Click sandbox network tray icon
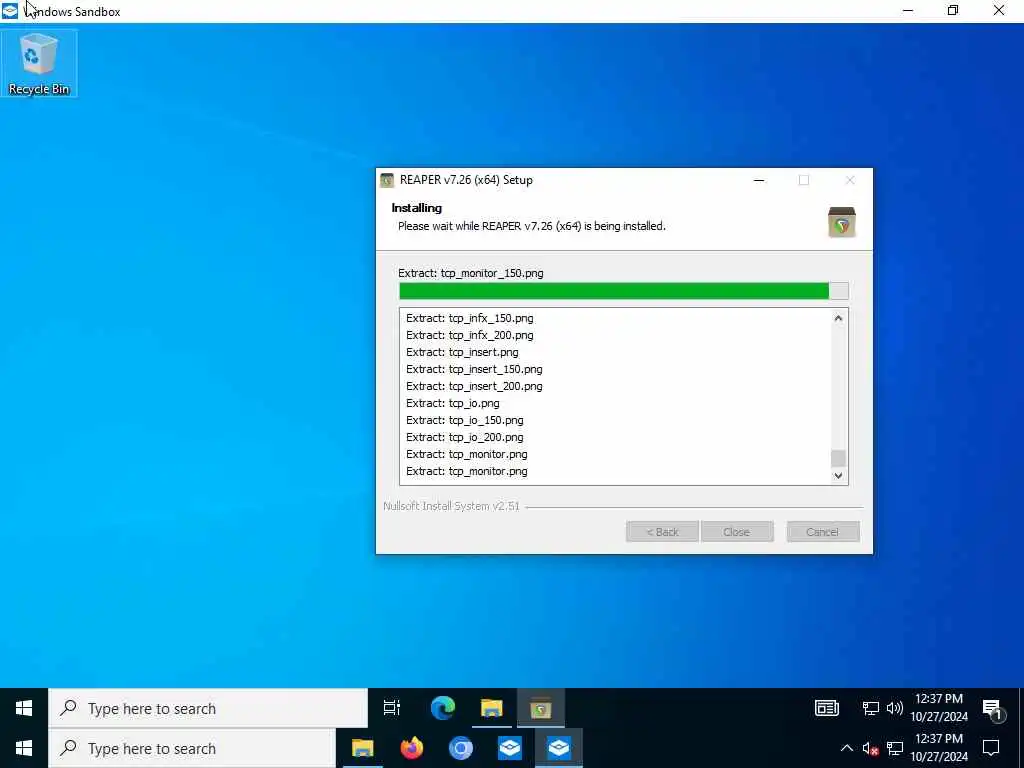Image resolution: width=1024 pixels, height=768 pixels. [871, 708]
